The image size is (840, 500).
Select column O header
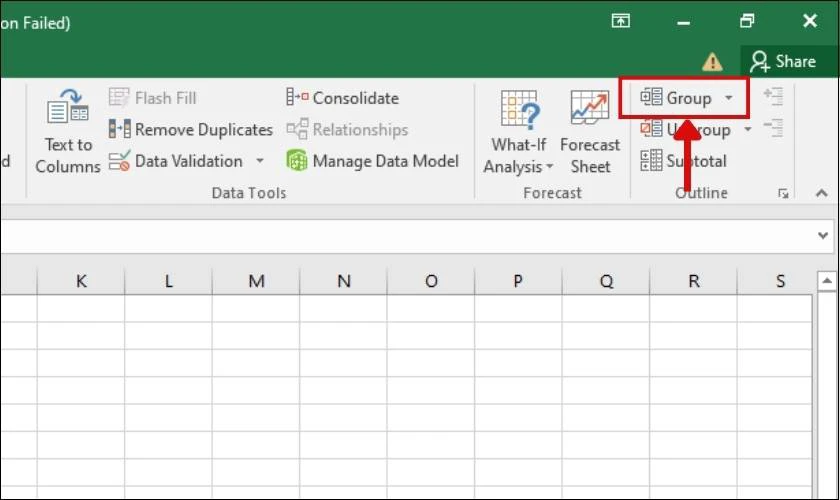coord(431,281)
